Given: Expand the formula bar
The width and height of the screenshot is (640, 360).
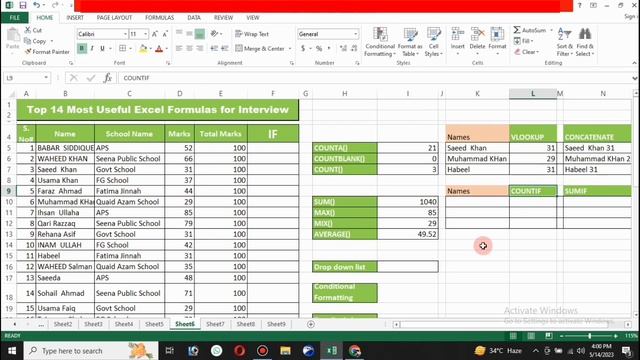Looking at the screenshot, I should coord(635,78).
